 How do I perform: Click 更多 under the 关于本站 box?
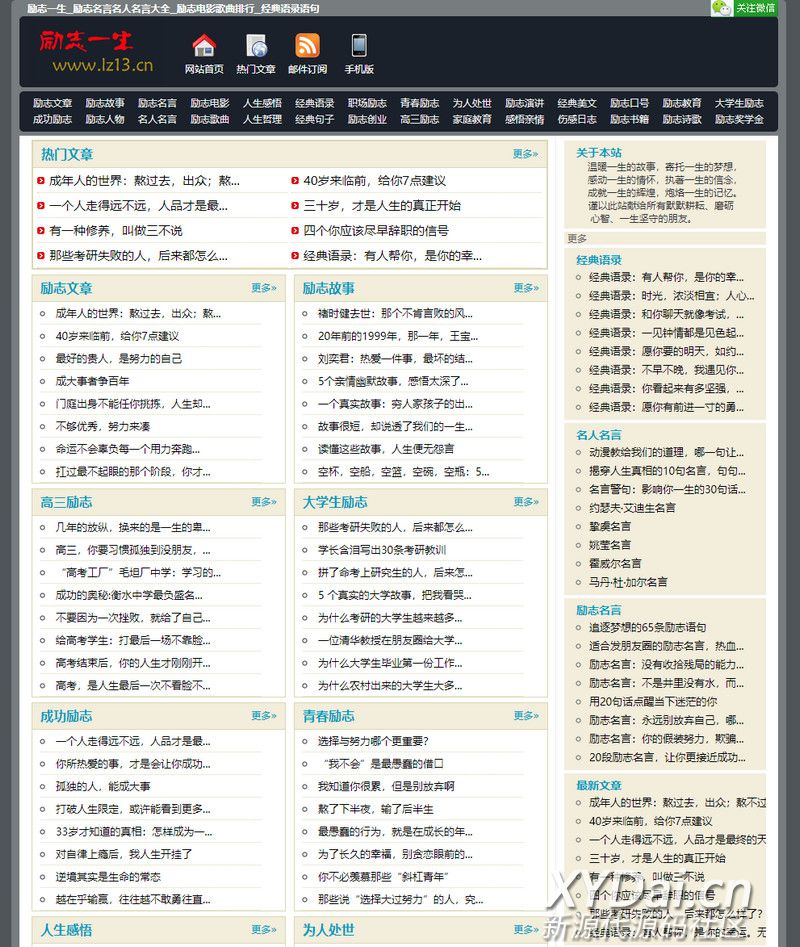[x=577, y=239]
